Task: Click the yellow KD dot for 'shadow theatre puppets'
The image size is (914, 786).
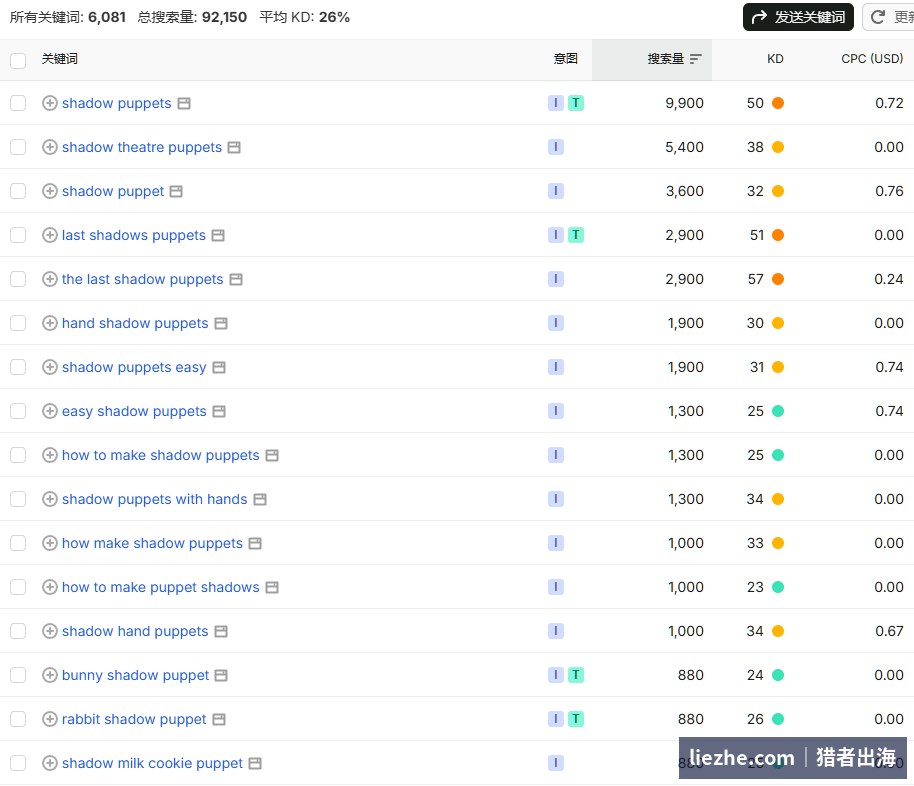Action: 778,147
